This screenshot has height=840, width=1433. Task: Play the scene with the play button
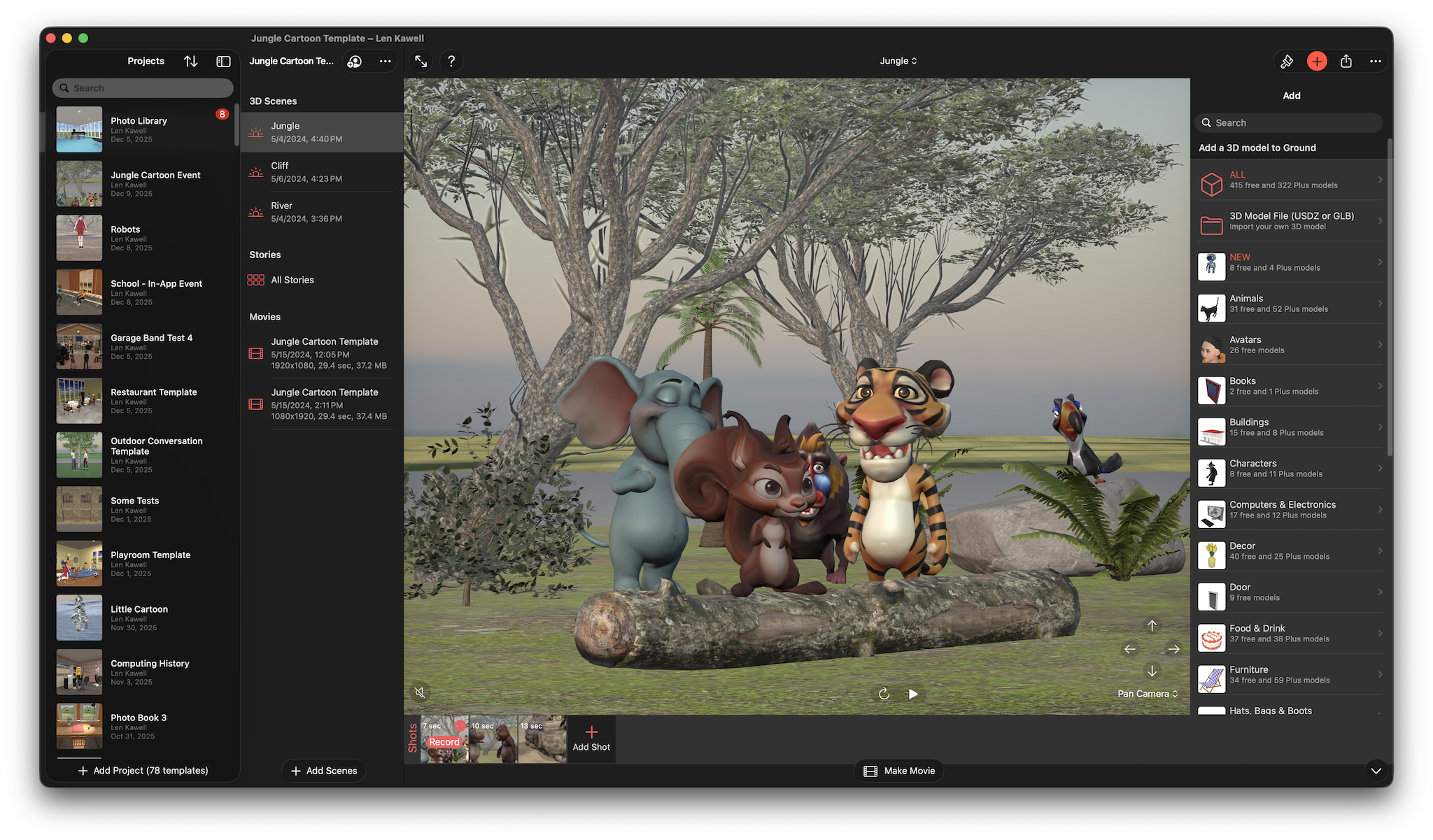click(x=913, y=694)
